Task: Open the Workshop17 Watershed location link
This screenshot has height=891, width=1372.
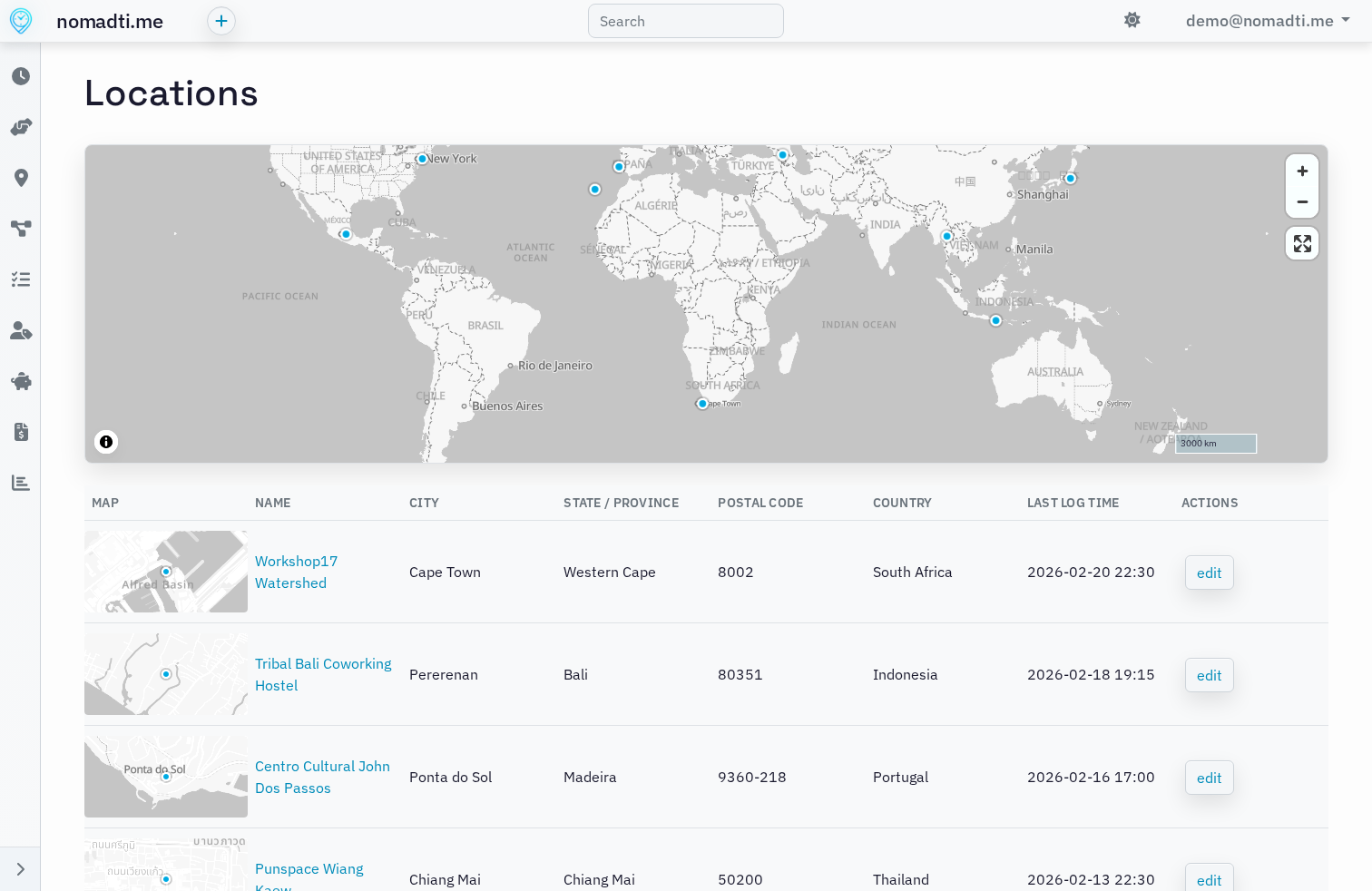Action: 296,572
